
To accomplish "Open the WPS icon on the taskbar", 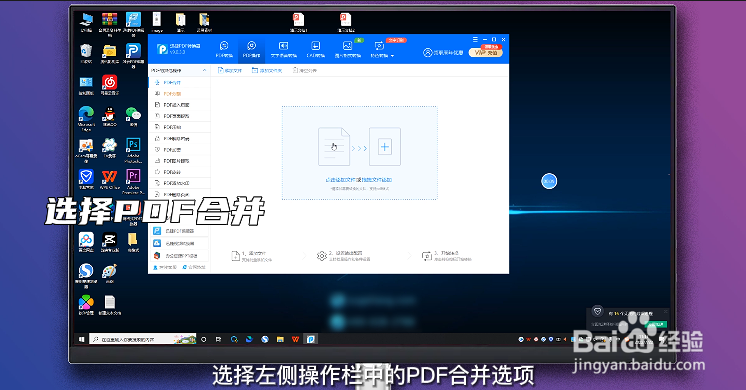I will 295,339.
